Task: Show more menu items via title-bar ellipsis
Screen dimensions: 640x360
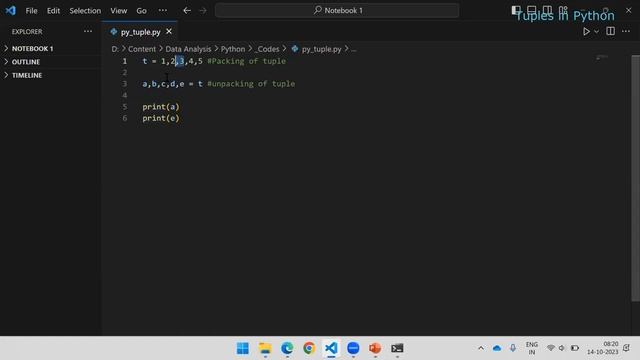Action: 162,11
